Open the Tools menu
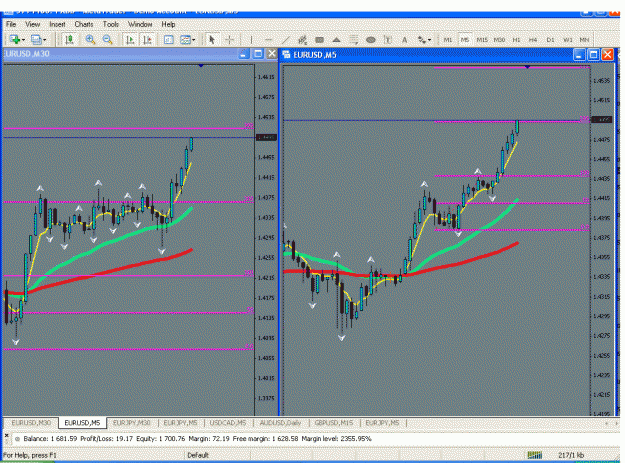Image resolution: width=625 pixels, height=463 pixels. (x=110, y=24)
